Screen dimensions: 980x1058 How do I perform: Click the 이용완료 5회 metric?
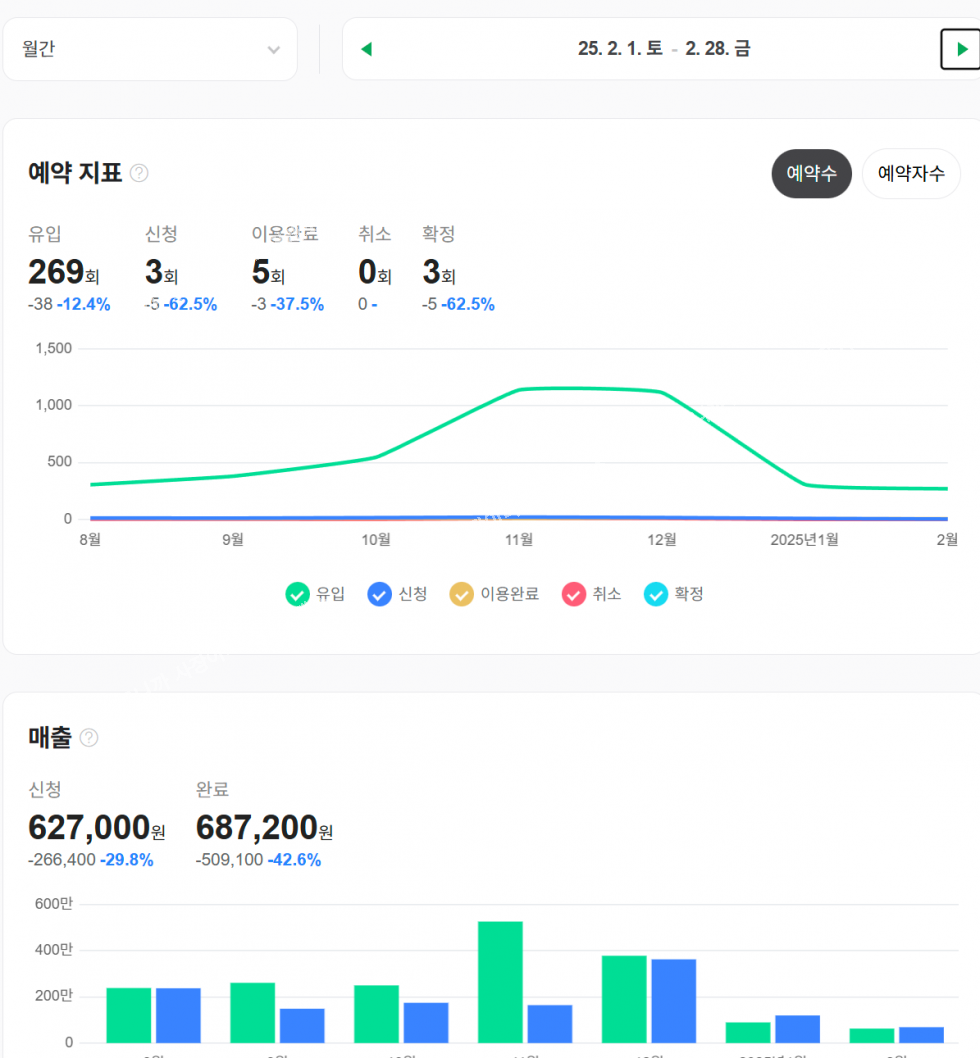pos(268,272)
